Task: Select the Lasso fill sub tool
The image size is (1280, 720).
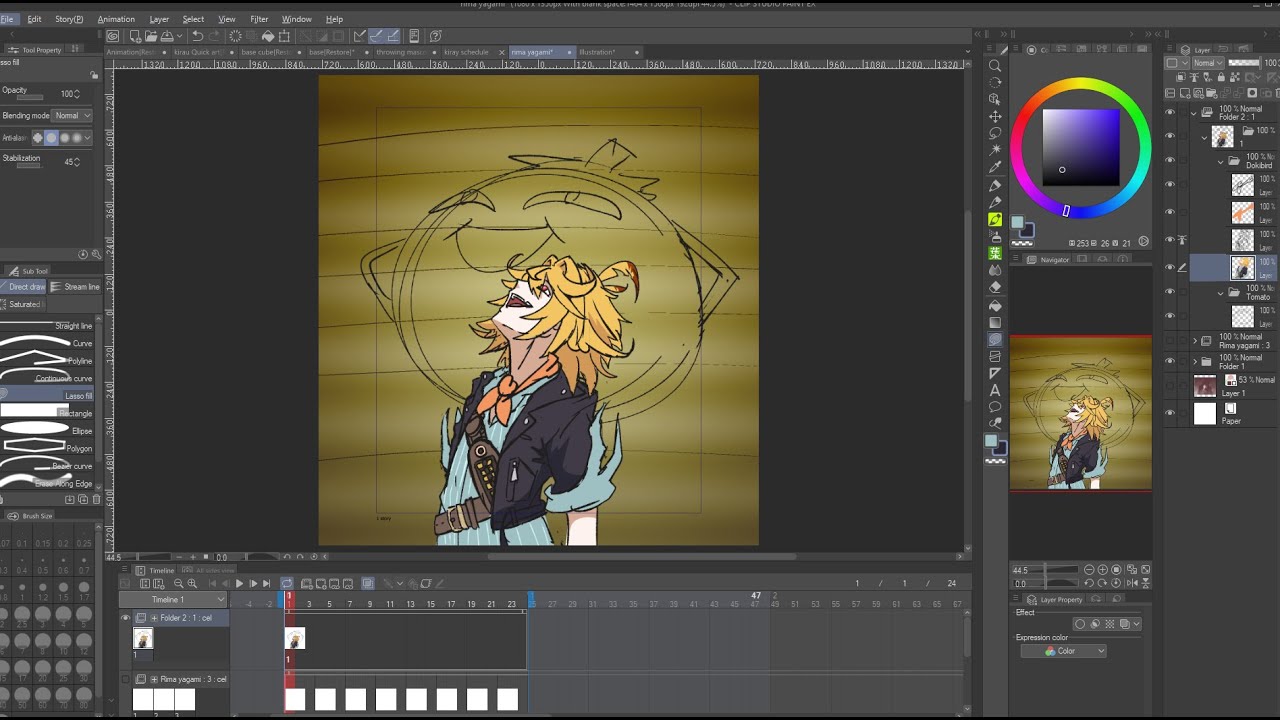Action: (47, 396)
